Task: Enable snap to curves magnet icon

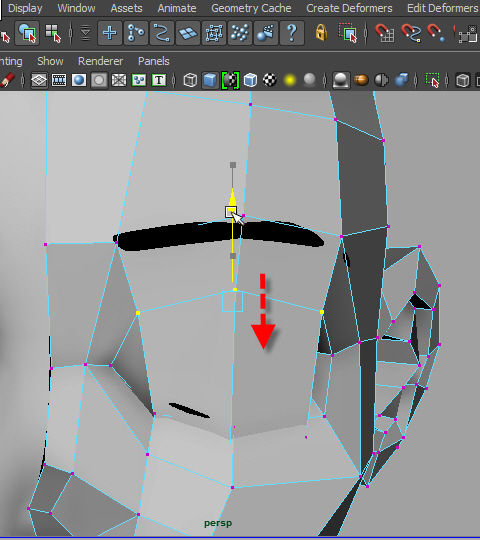Action: pos(411,33)
